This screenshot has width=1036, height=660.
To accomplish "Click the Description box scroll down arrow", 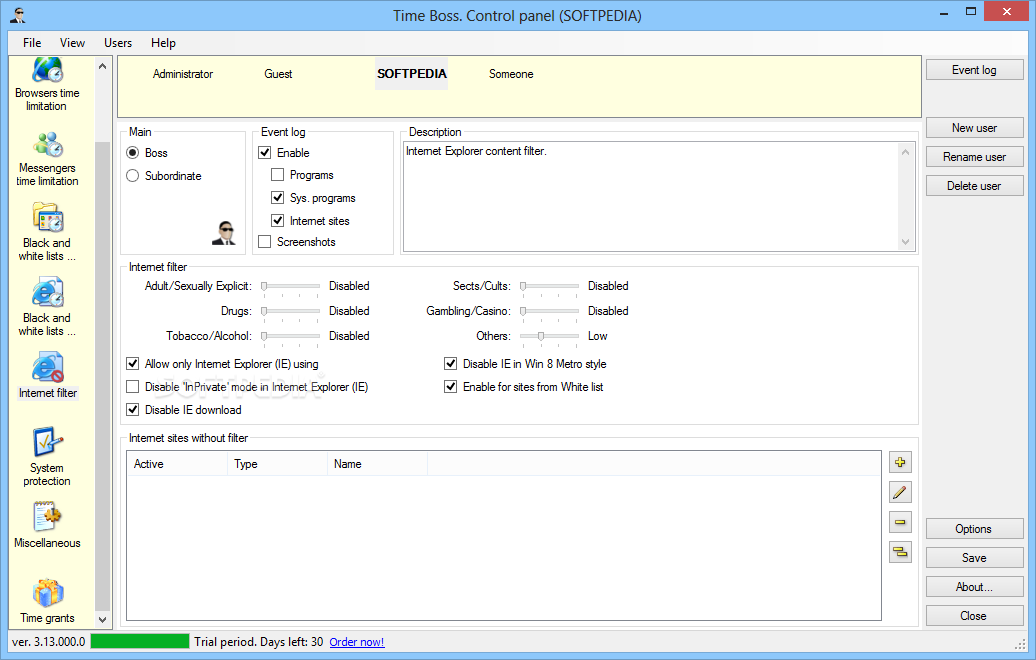I will pyautogui.click(x=906, y=242).
